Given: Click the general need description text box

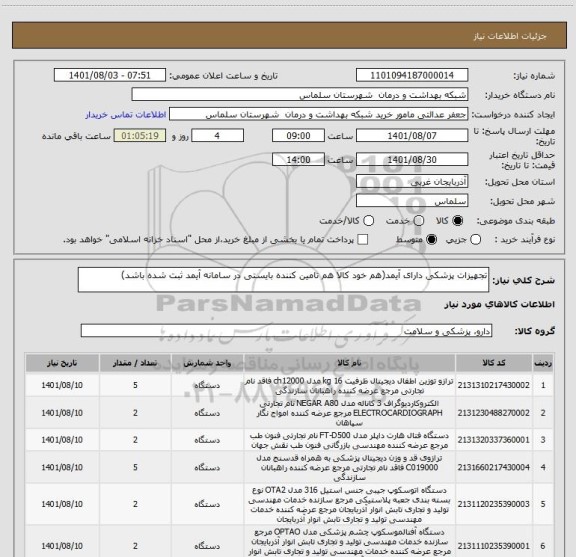Looking at the screenshot, I should 283,280.
